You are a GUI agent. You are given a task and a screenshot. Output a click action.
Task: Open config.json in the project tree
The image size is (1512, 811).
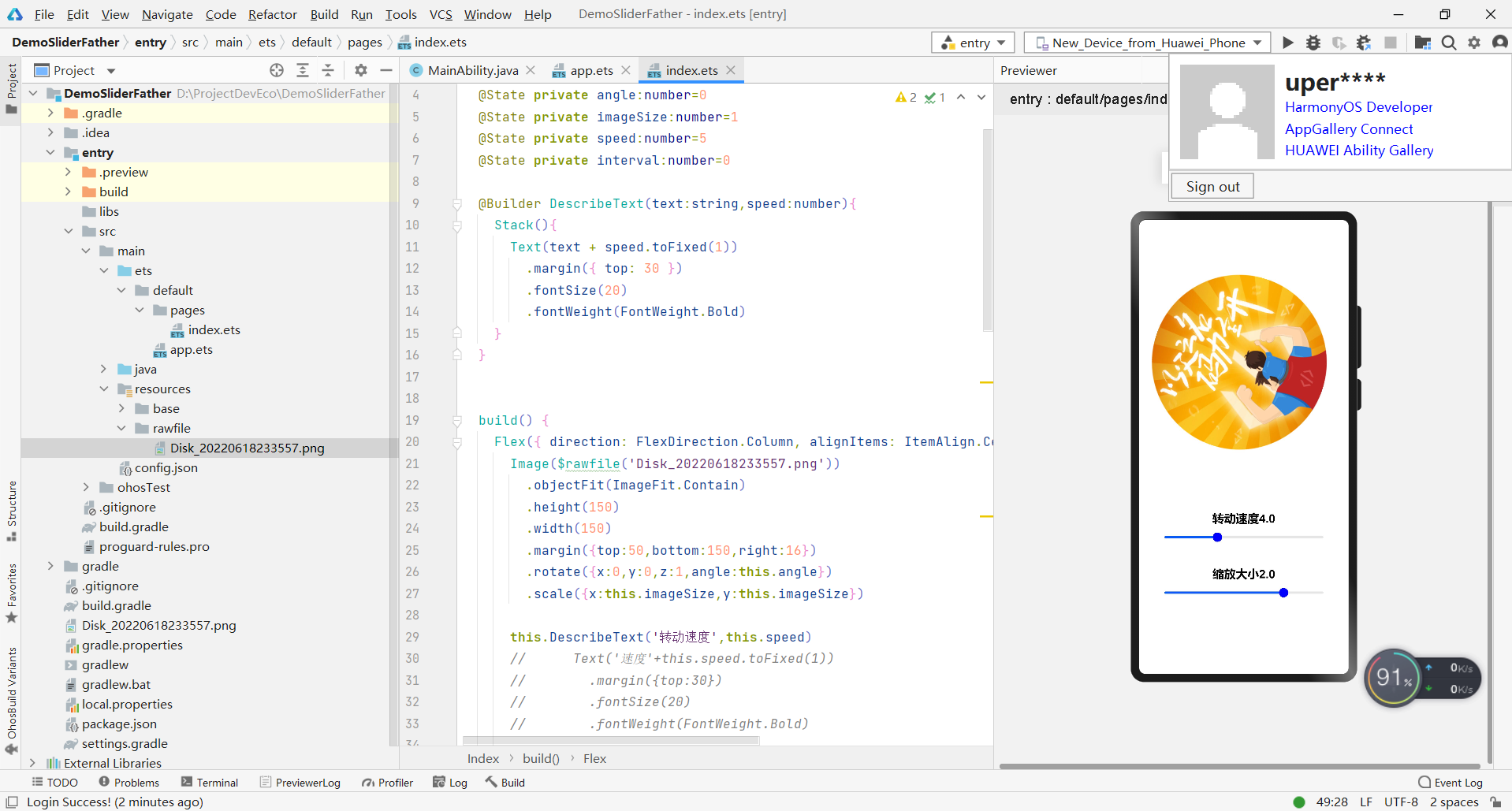[x=166, y=467]
